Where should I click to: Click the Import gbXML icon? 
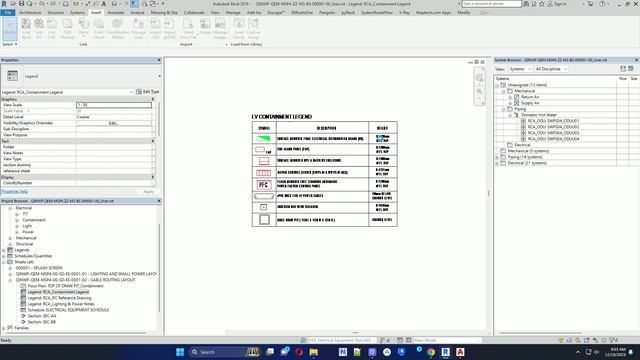click(169, 29)
